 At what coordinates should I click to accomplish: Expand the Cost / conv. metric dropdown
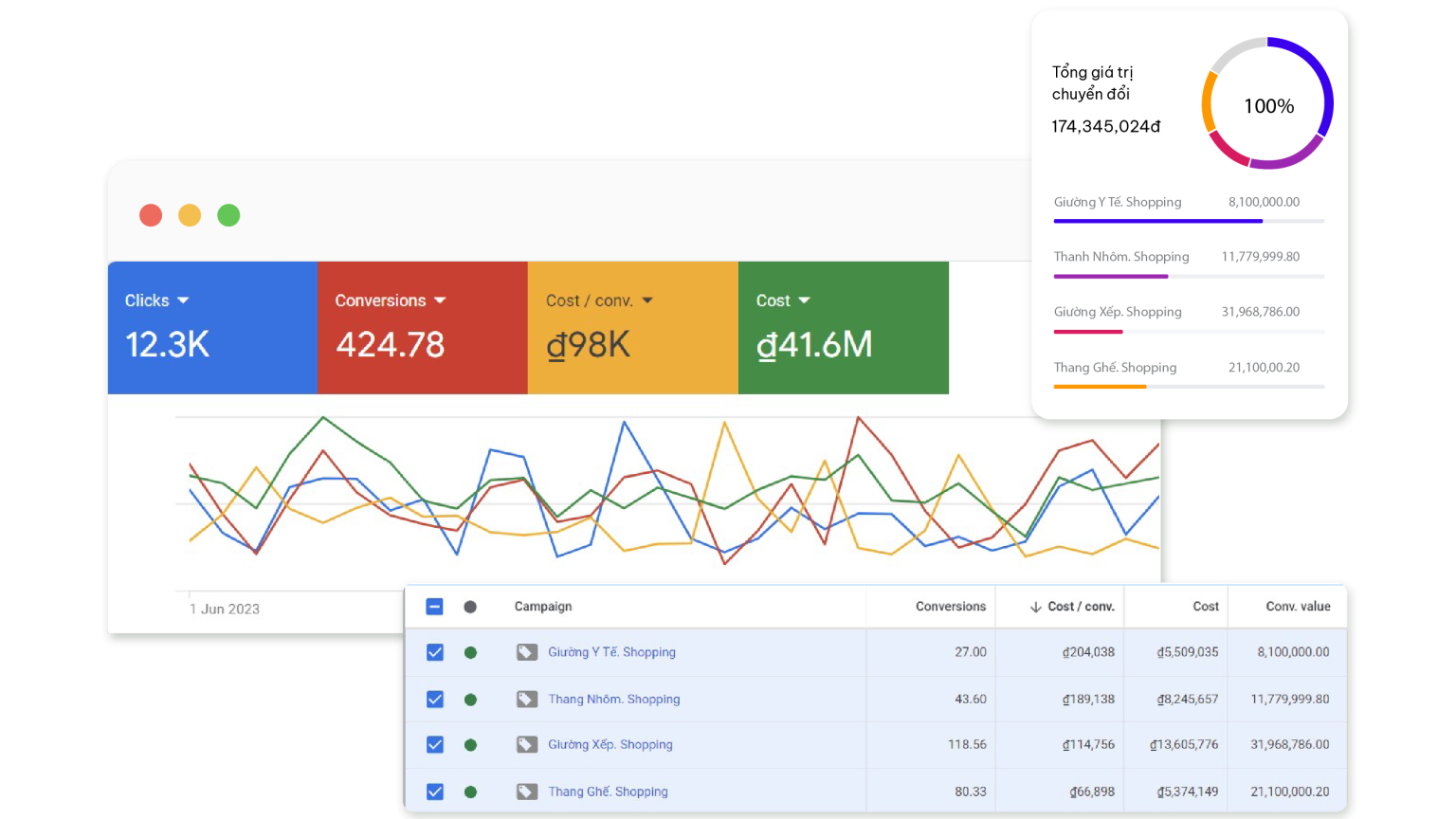(647, 300)
